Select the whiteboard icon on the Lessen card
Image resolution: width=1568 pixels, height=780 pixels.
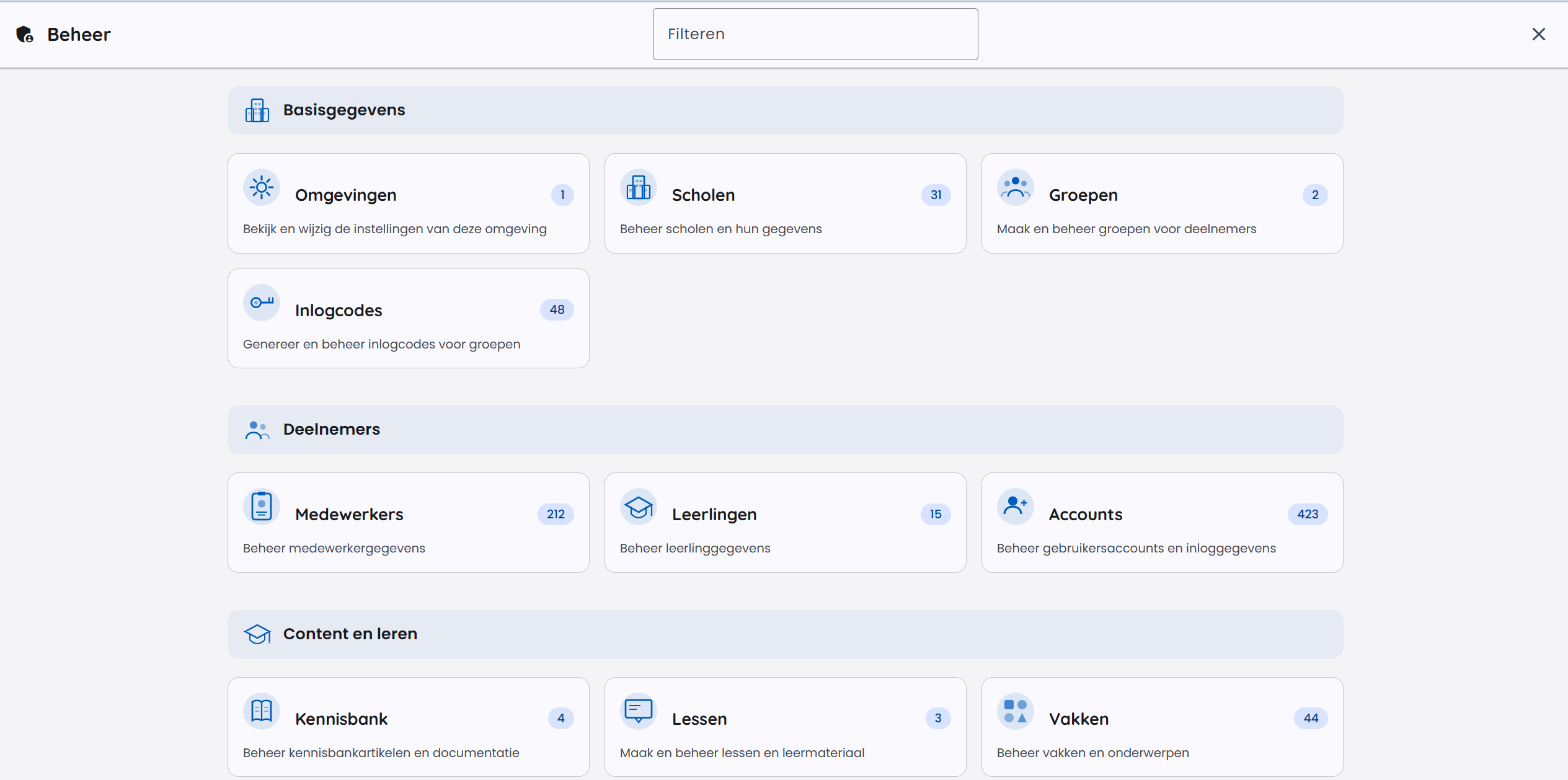(638, 711)
